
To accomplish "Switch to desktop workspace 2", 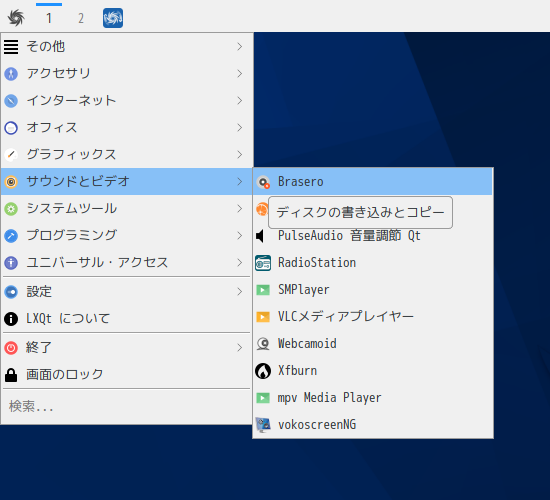I will tap(81, 18).
